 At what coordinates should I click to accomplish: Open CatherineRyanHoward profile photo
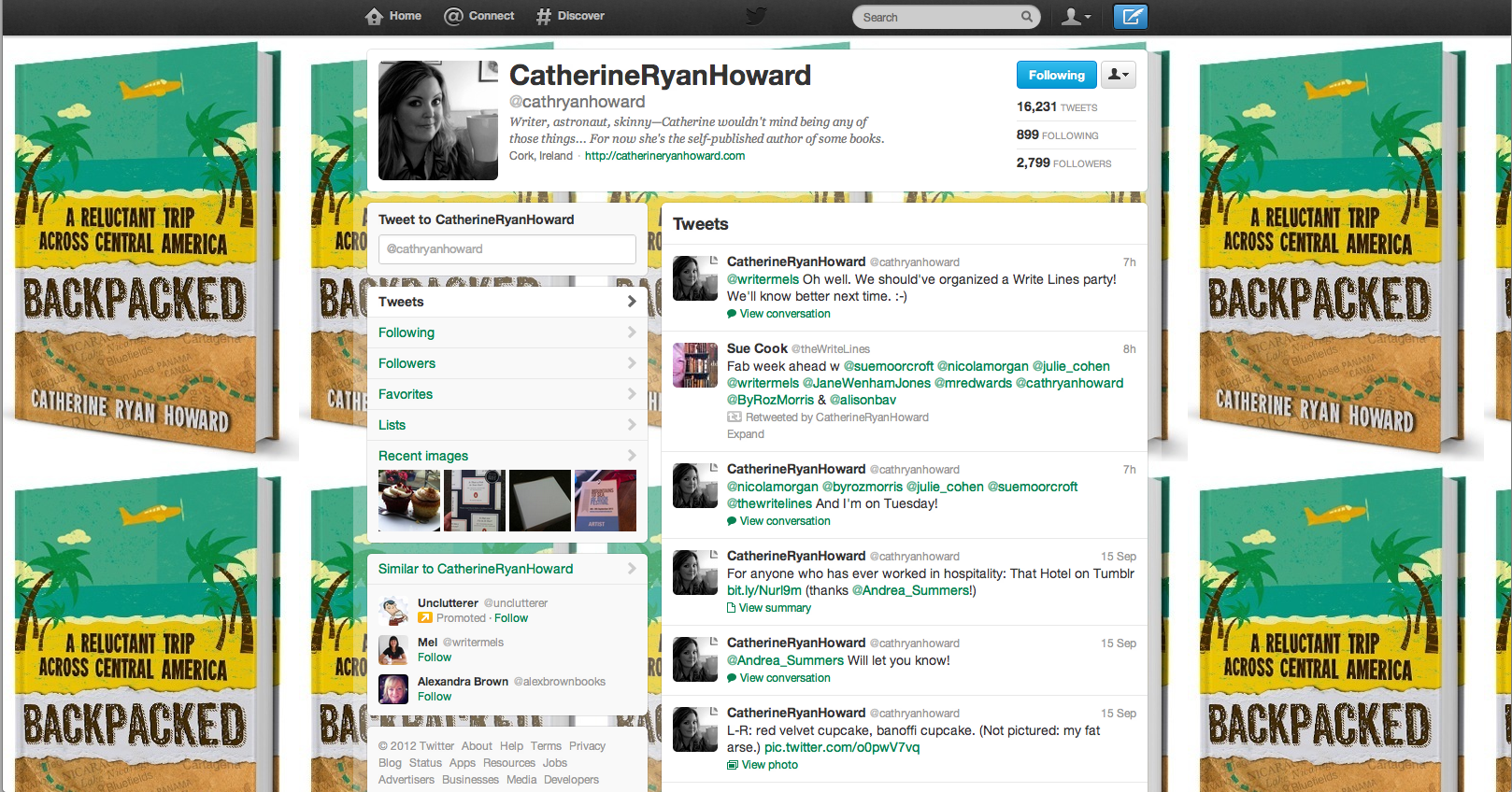click(438, 120)
